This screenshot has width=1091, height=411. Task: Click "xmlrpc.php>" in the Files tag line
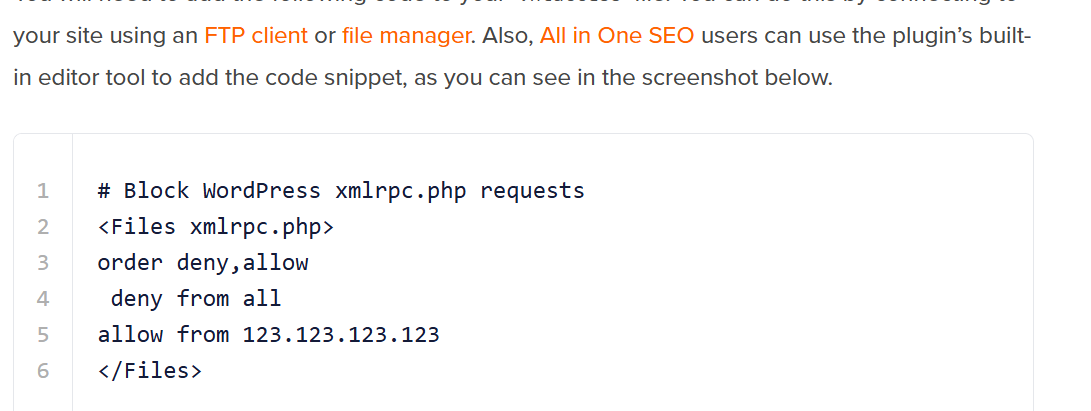261,227
